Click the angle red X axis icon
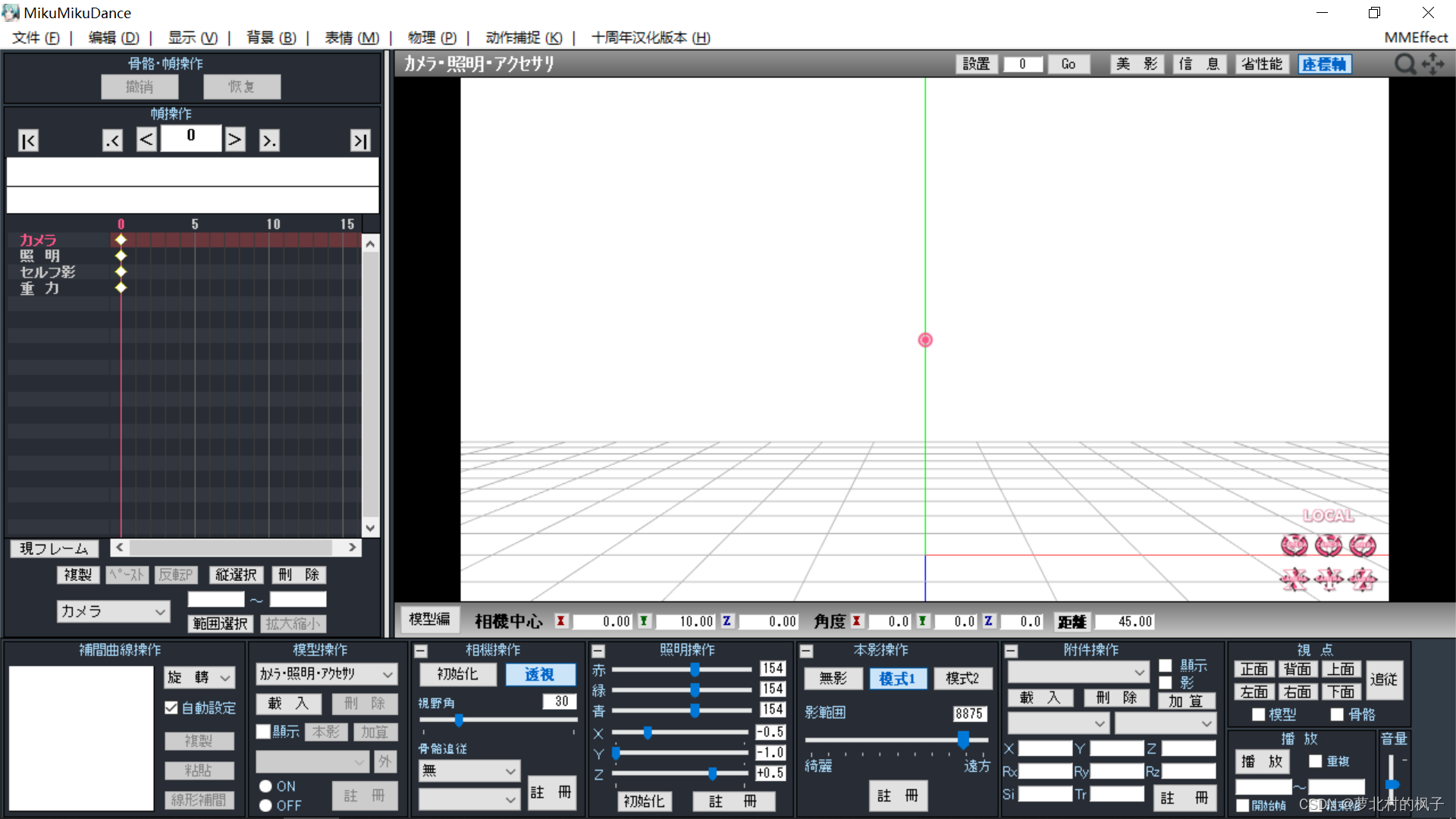Viewport: 1456px width, 819px height. pyautogui.click(x=856, y=621)
